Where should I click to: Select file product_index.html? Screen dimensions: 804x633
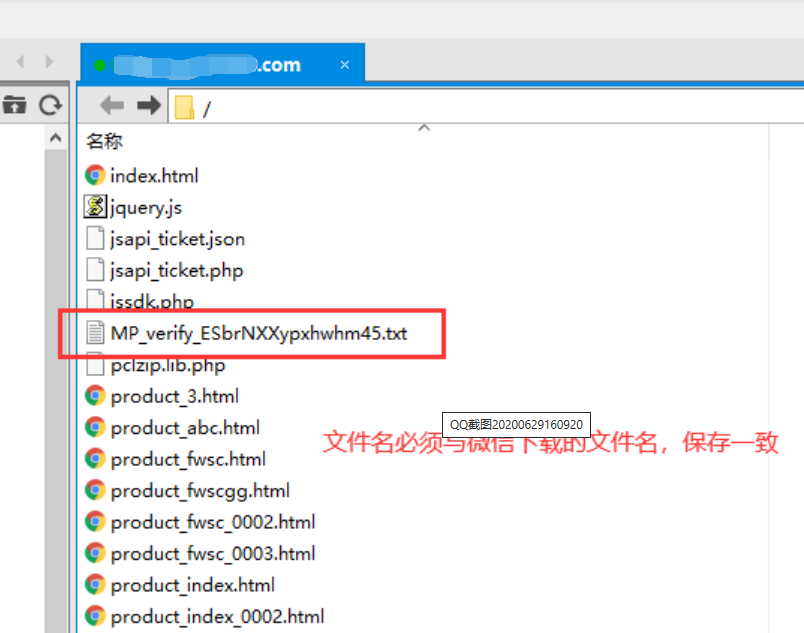(192, 585)
